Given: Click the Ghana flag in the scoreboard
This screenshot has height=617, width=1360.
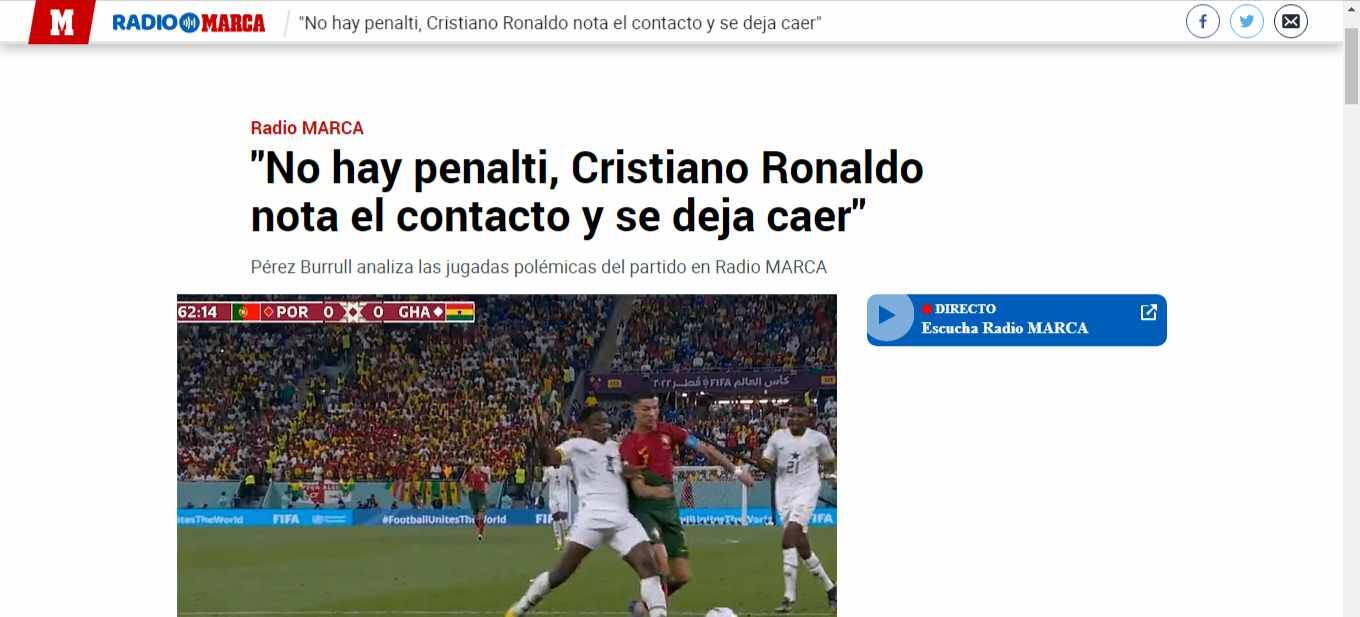Looking at the screenshot, I should 459,312.
